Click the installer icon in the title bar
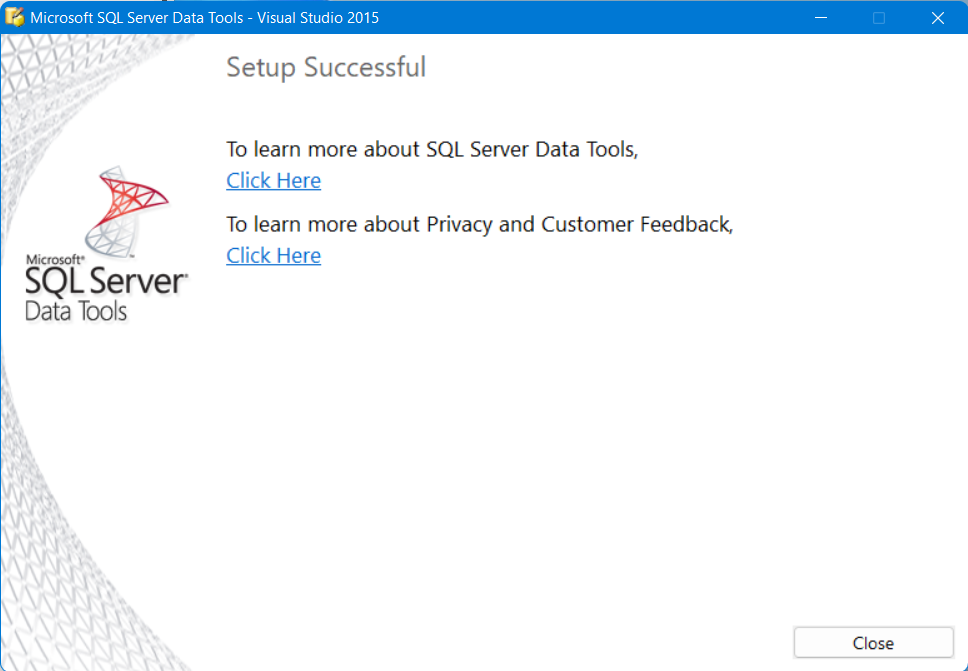 point(14,17)
